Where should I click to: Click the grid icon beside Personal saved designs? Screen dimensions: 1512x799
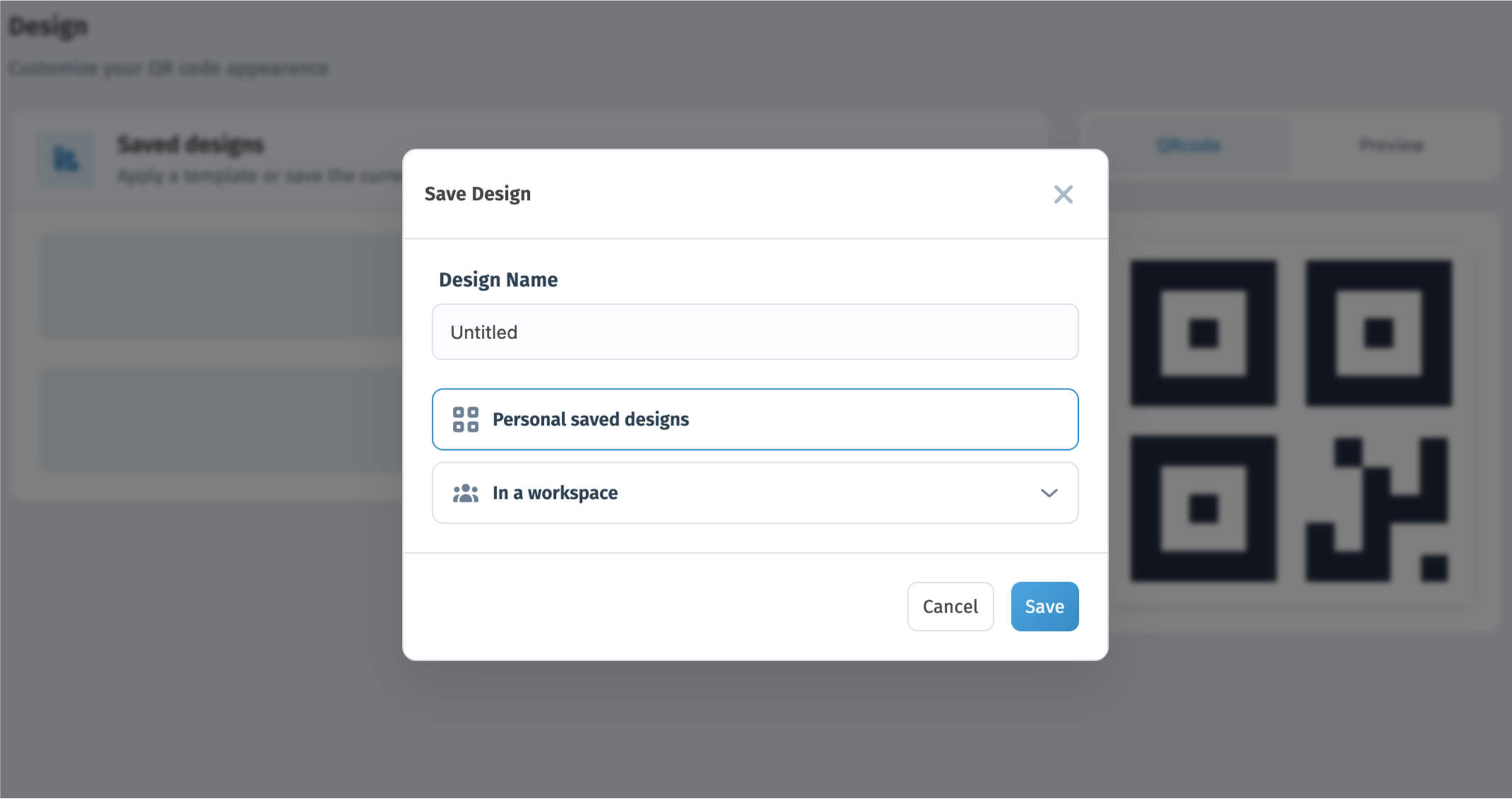pyautogui.click(x=466, y=419)
